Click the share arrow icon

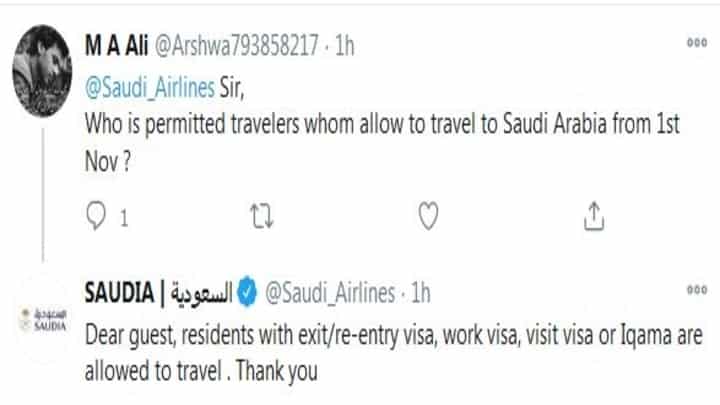(x=590, y=215)
